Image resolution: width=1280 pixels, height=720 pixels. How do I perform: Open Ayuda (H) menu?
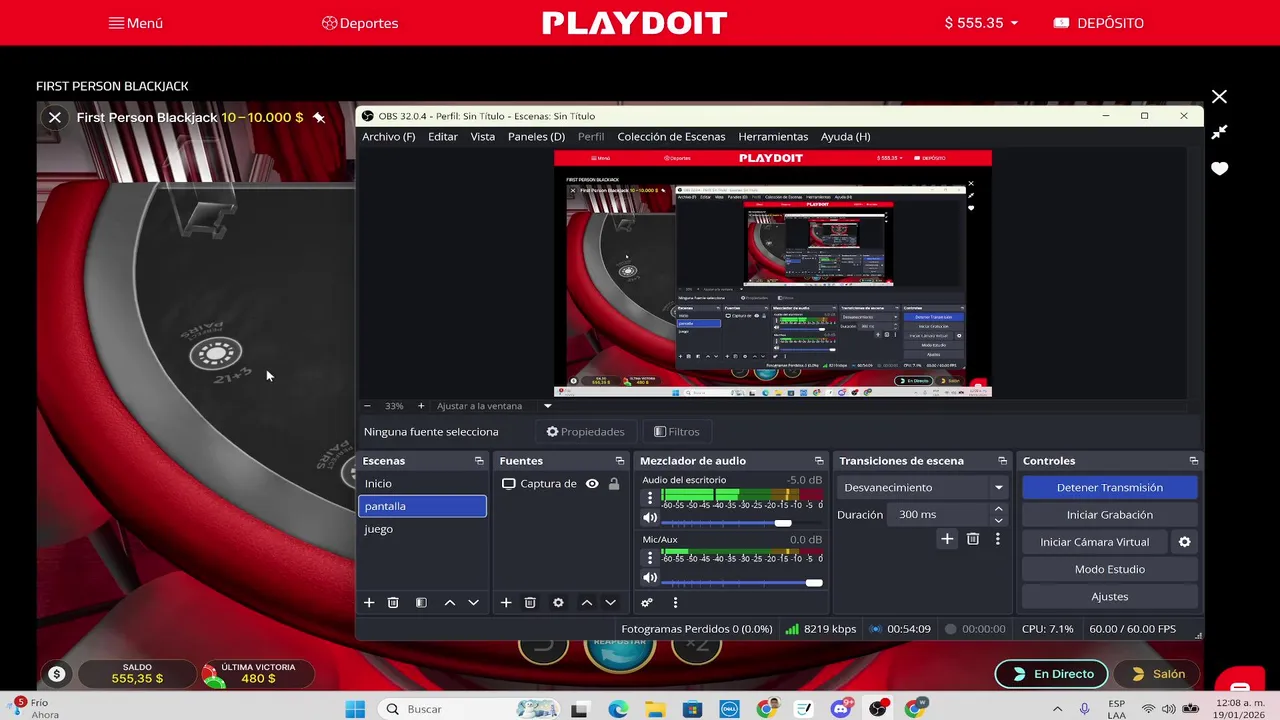coord(846,137)
